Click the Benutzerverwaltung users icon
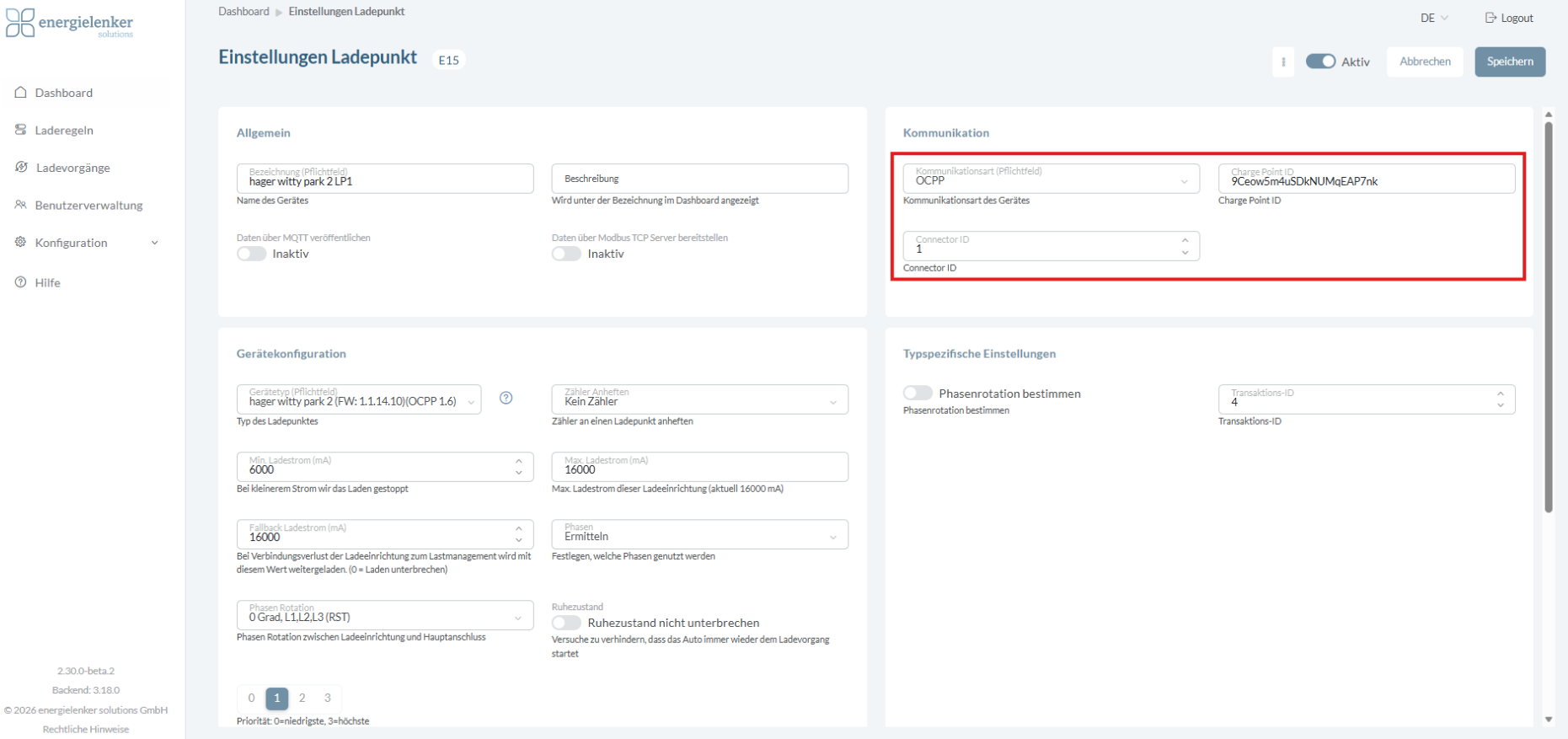Viewport: 1568px width, 739px height. 21,205
